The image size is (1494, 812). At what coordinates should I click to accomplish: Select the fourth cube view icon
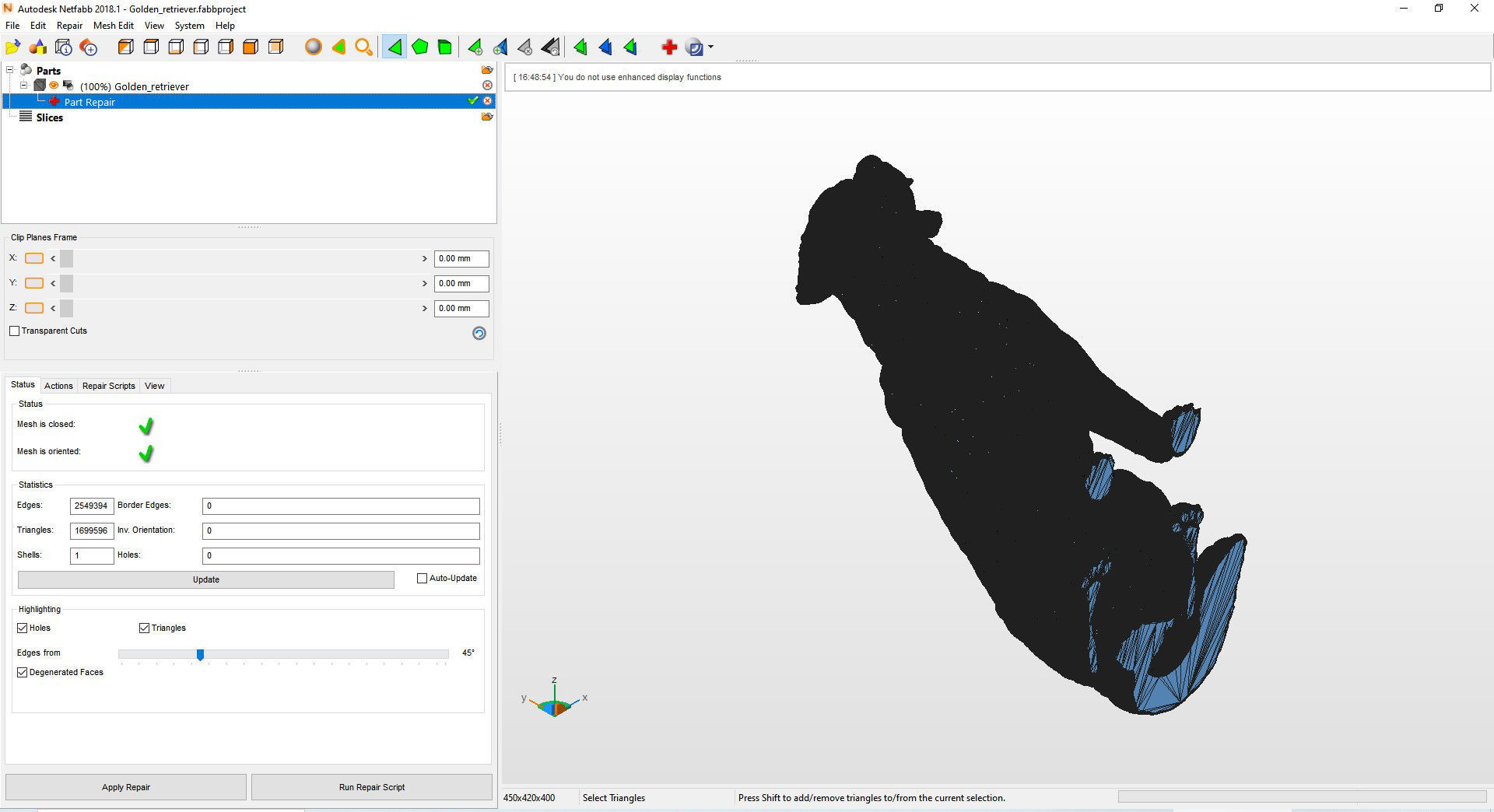coord(201,47)
